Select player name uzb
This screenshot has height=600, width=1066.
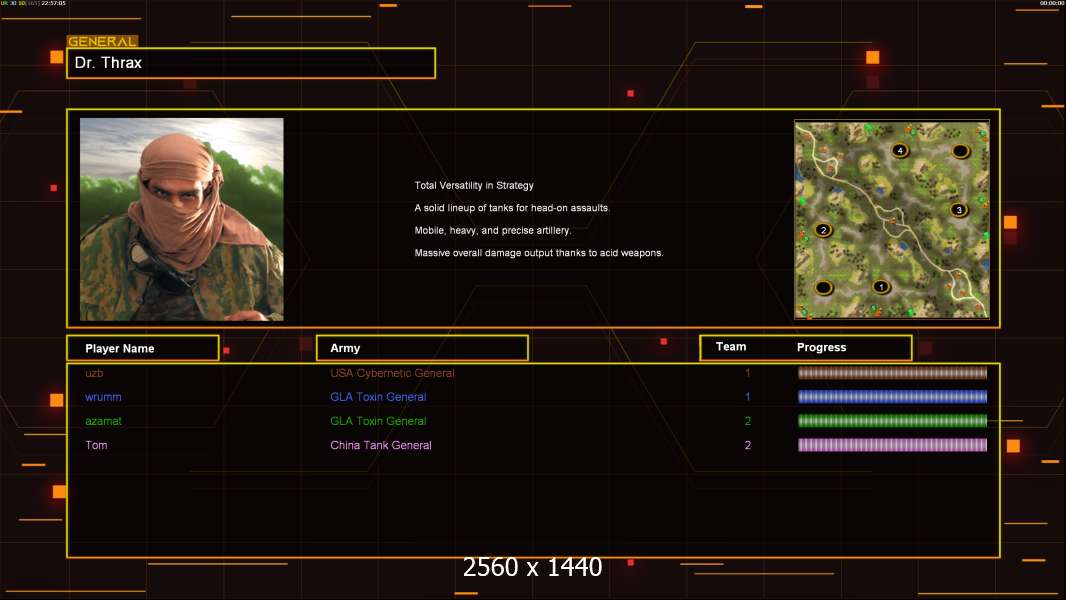94,373
